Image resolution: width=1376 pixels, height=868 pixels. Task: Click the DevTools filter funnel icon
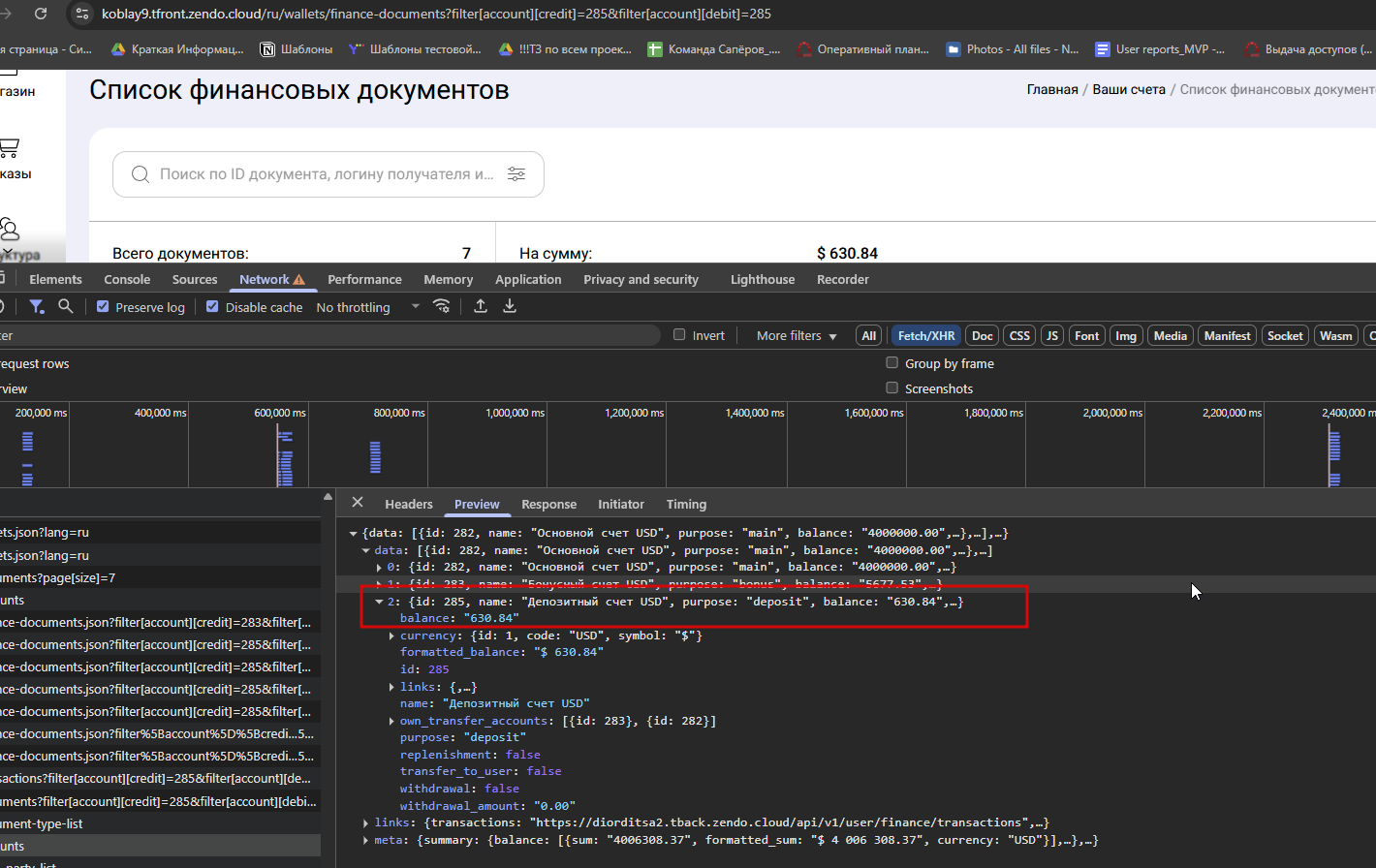click(37, 306)
